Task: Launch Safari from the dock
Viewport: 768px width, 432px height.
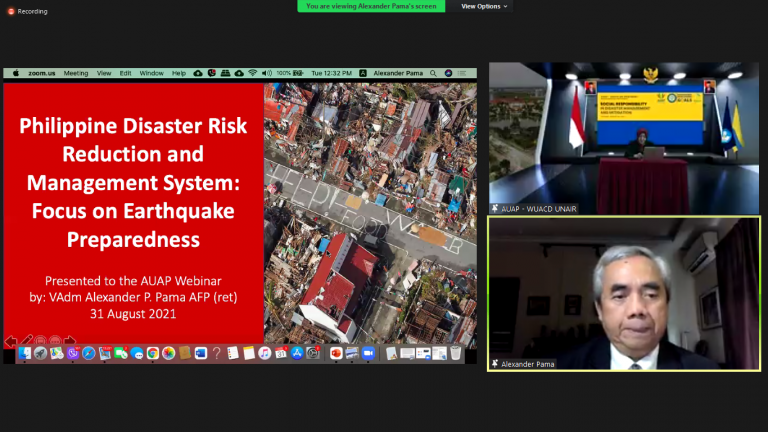Action: coord(88,353)
